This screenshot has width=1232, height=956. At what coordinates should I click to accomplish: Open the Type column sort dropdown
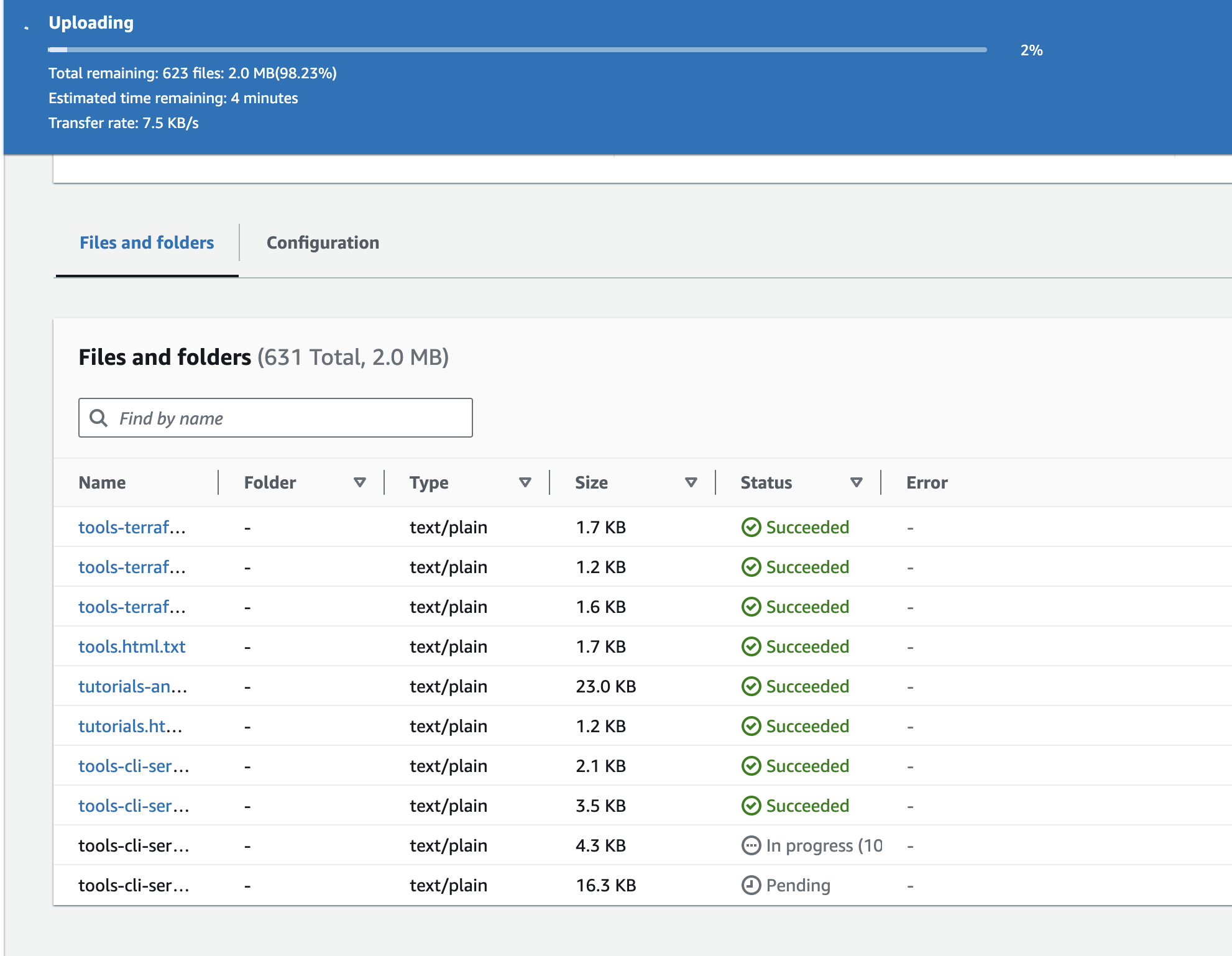[525, 482]
